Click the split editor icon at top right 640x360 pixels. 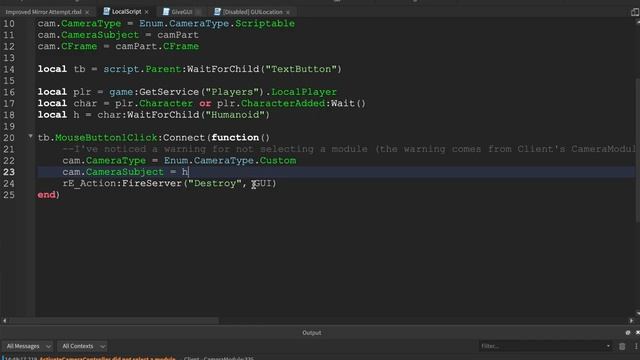(x=635, y=12)
